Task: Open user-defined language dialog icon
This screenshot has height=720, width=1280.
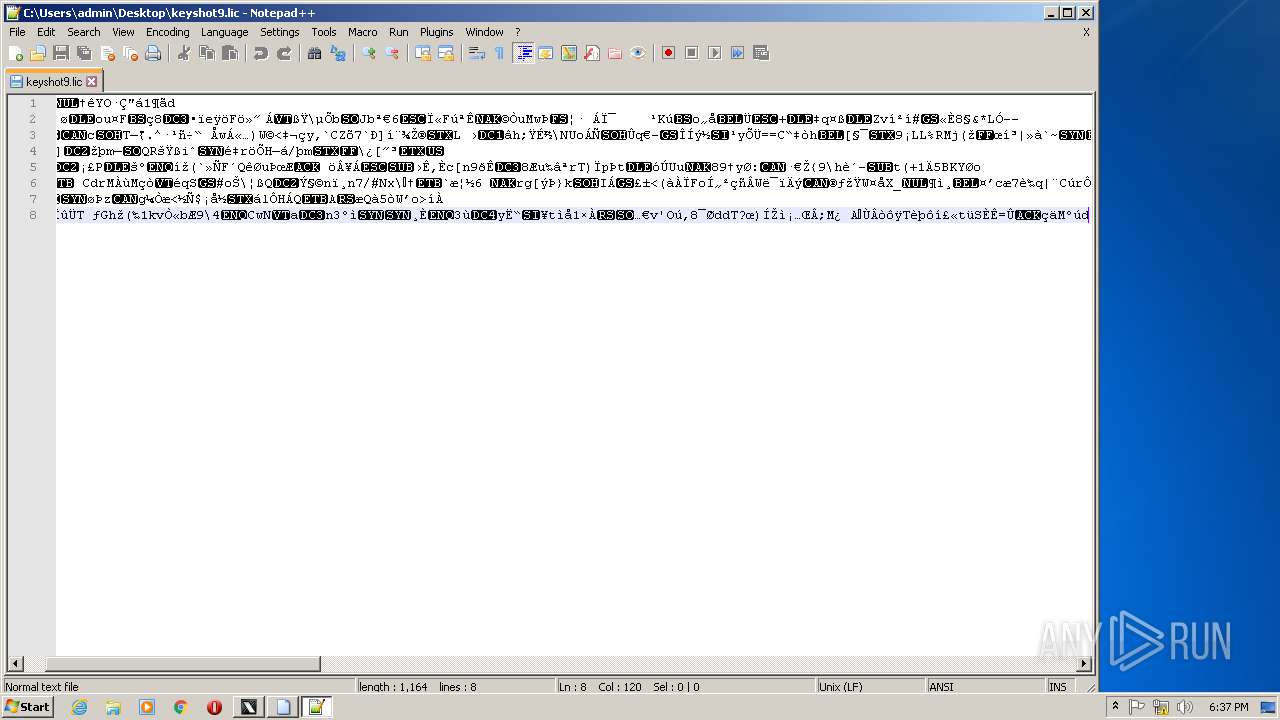Action: (546, 53)
